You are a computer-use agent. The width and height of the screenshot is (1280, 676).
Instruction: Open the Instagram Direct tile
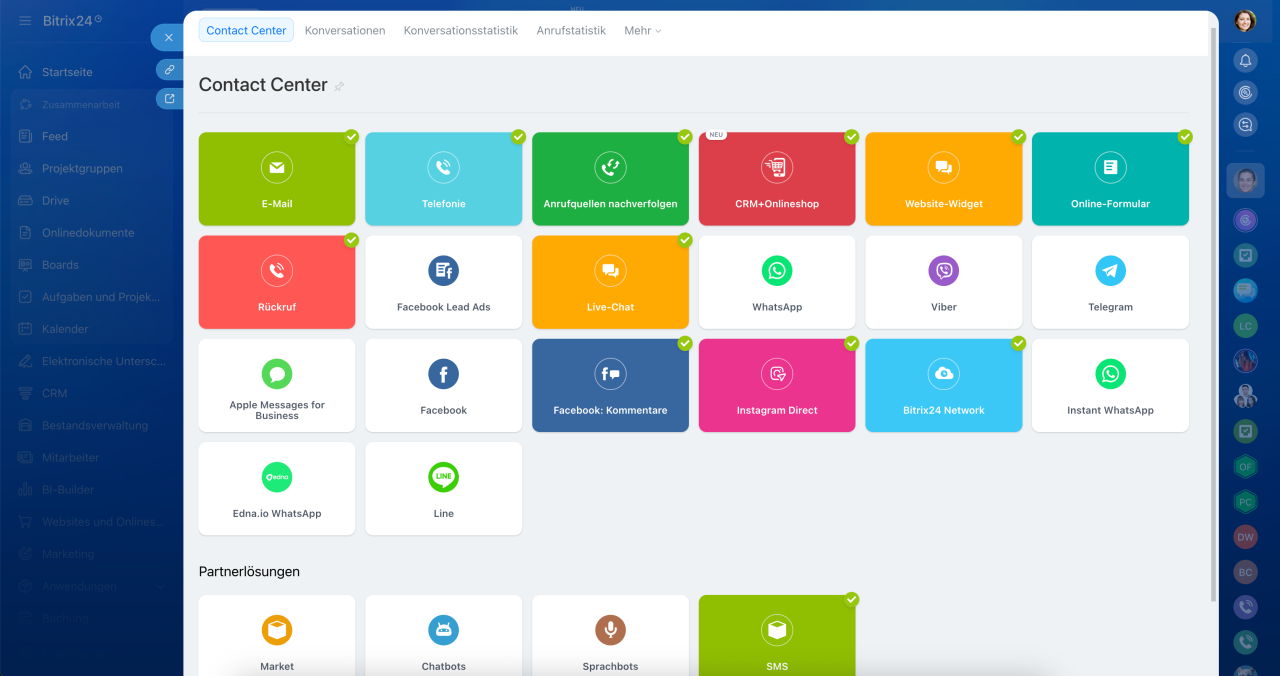point(777,385)
